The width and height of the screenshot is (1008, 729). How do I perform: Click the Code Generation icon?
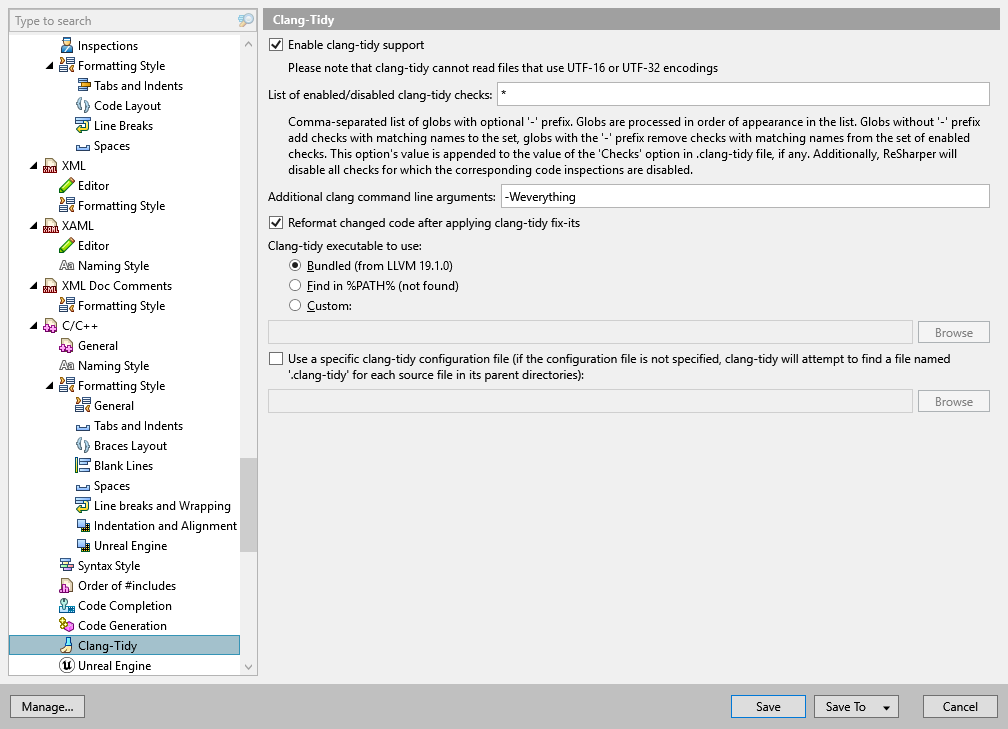coord(66,625)
